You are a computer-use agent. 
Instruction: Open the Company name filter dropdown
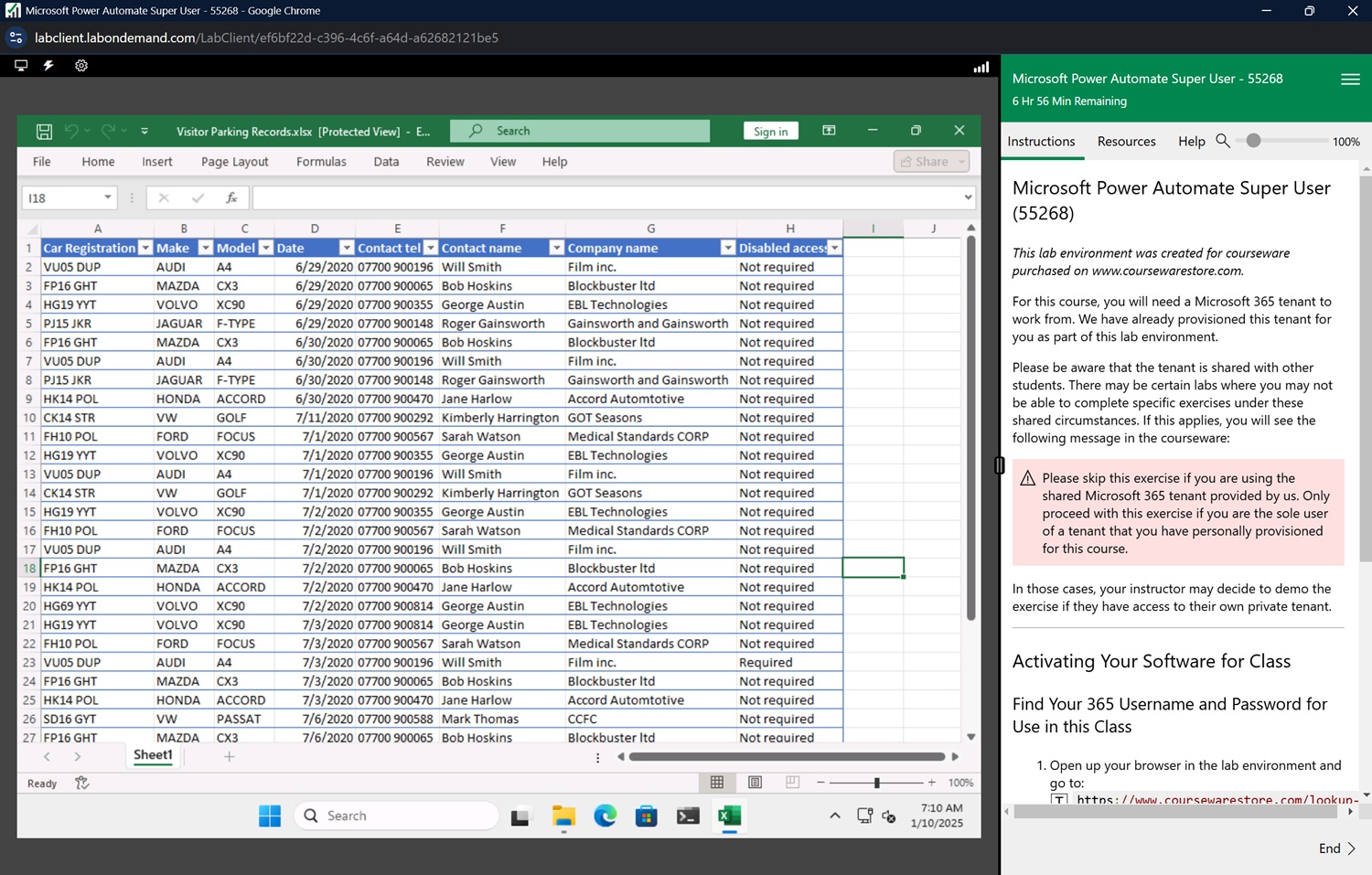coord(727,248)
